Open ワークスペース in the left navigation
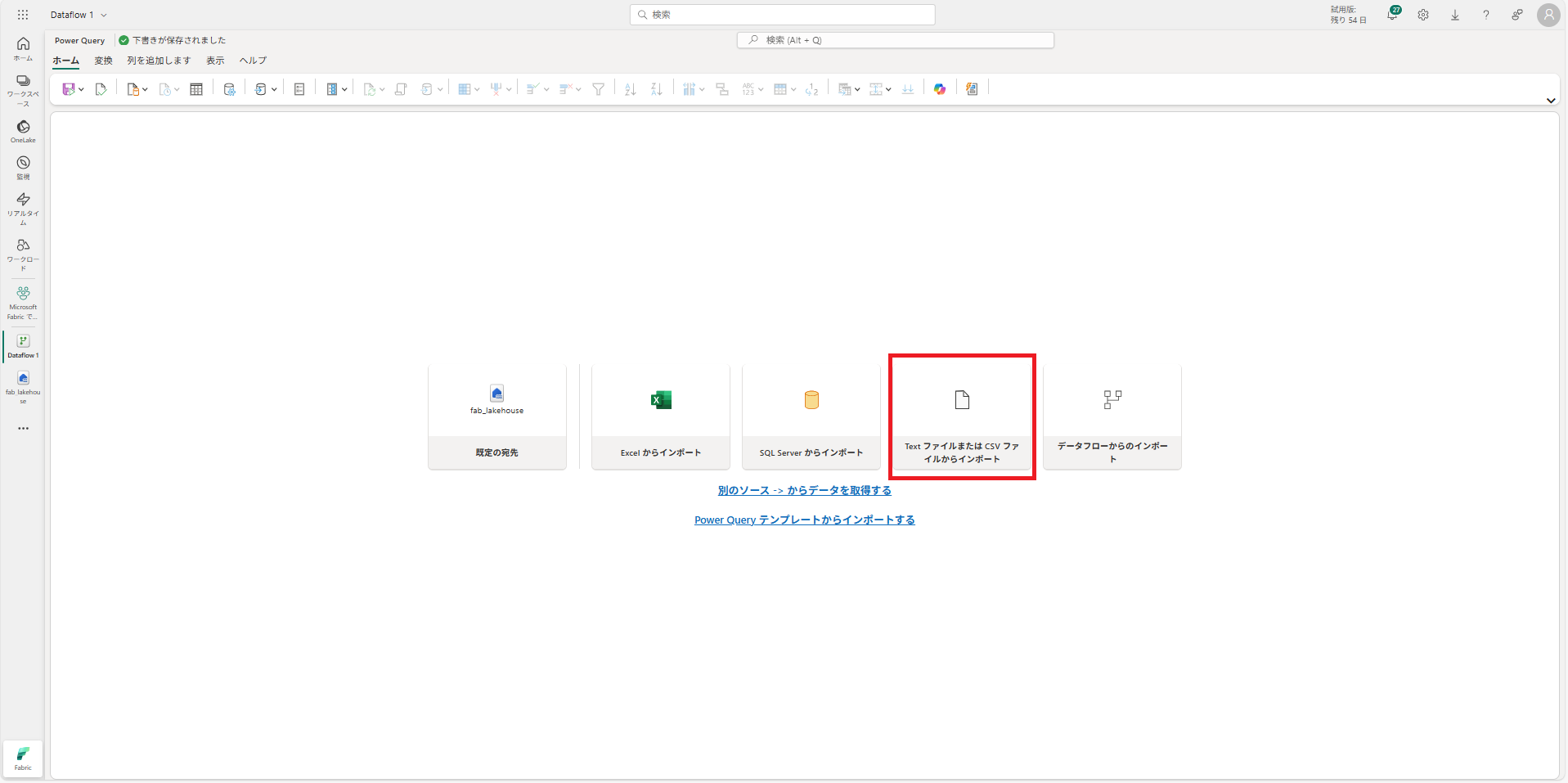Viewport: 1568px width, 783px height. pyautogui.click(x=23, y=90)
